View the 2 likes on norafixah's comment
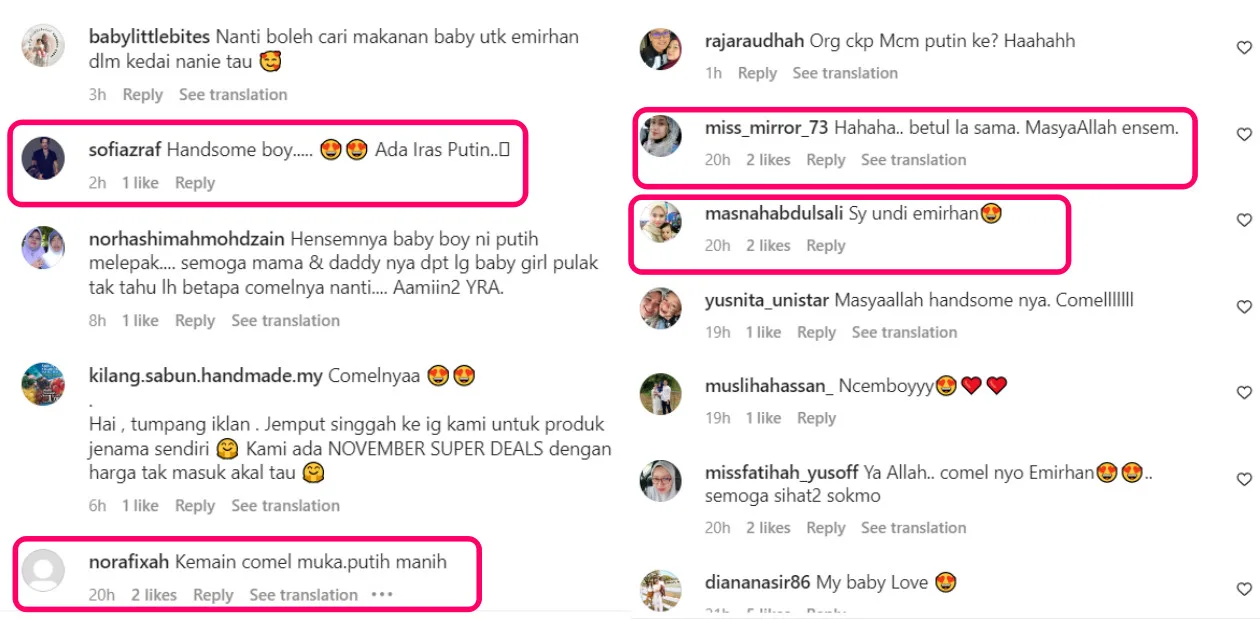 154,595
